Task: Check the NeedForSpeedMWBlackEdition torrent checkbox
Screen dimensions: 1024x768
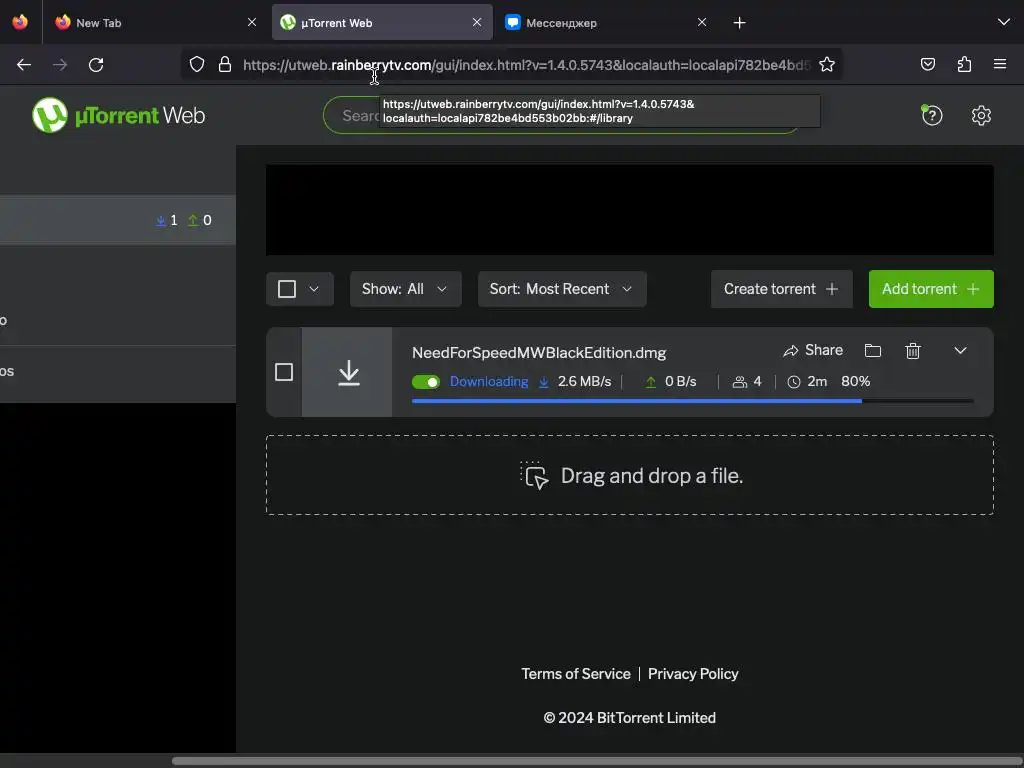Action: coord(284,372)
